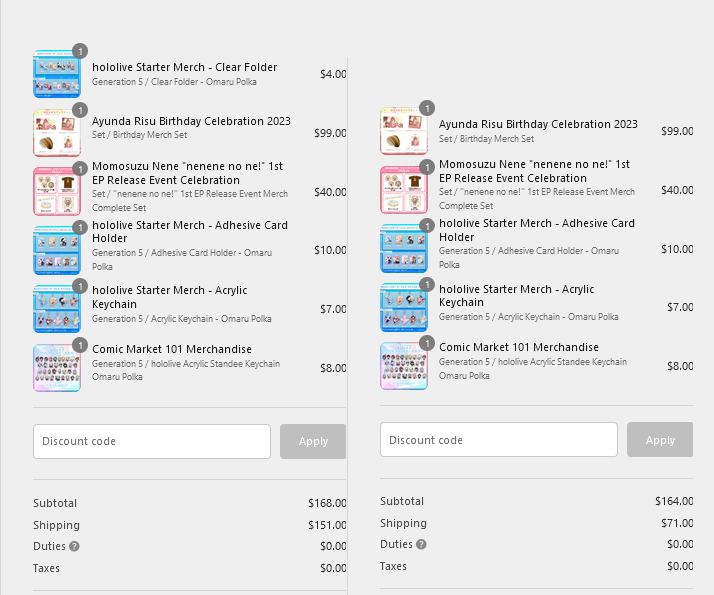
Task: Select Acrylic Keychain title in right cart
Action: pos(516,295)
